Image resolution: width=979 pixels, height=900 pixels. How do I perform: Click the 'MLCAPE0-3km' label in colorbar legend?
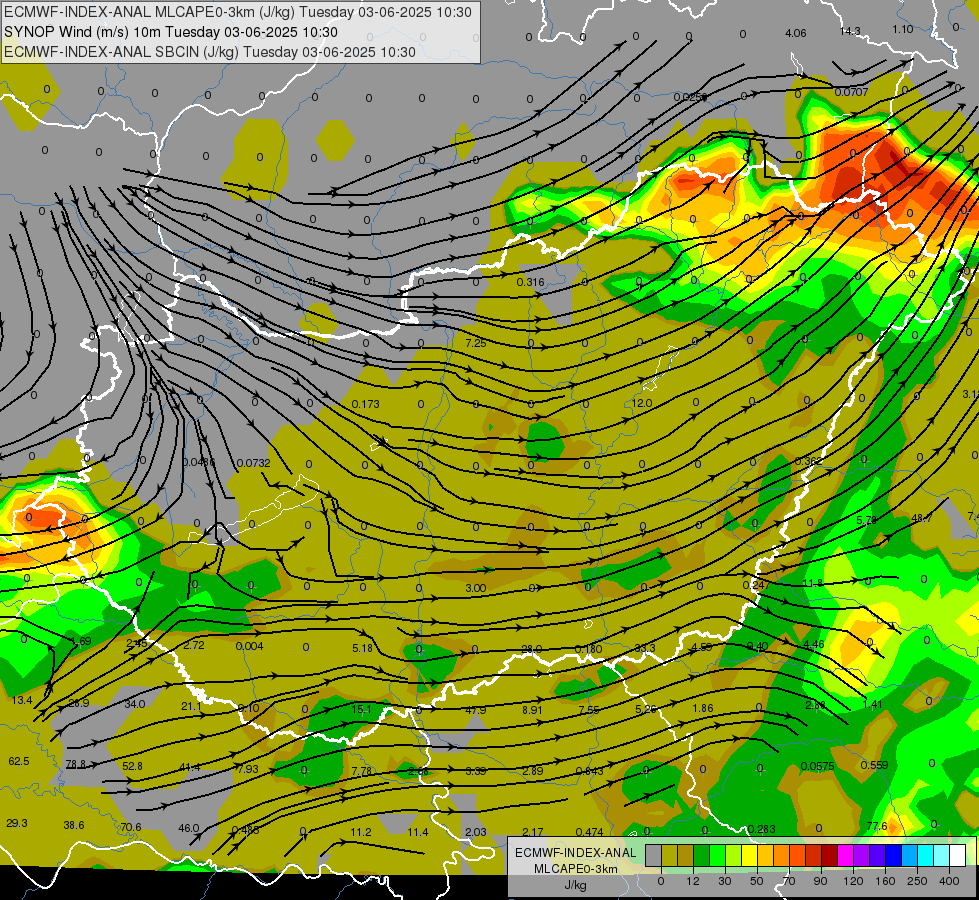[575, 869]
